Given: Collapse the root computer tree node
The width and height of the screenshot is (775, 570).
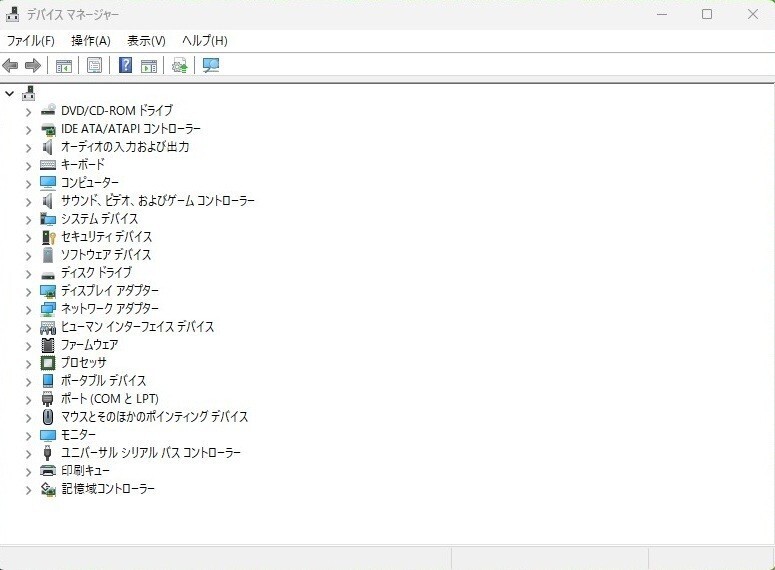Looking at the screenshot, I should click(x=9, y=93).
